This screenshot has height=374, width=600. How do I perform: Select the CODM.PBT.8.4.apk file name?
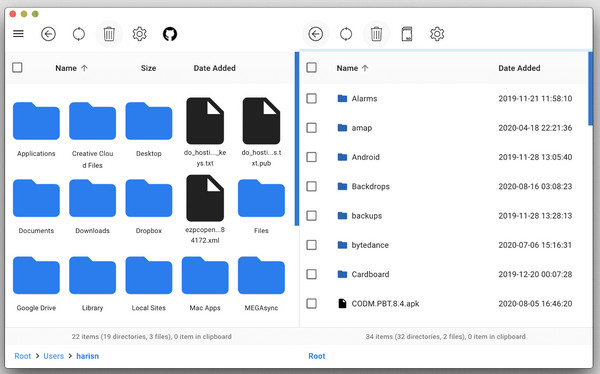[385, 304]
